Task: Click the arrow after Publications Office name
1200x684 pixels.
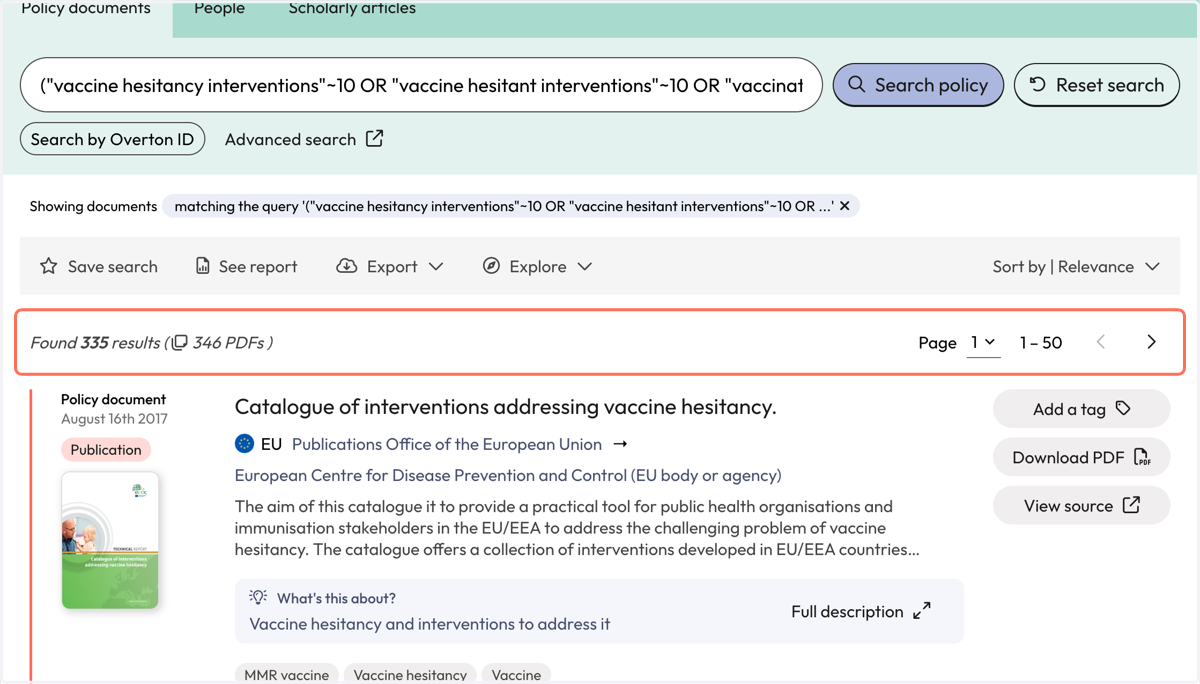Action: (620, 444)
